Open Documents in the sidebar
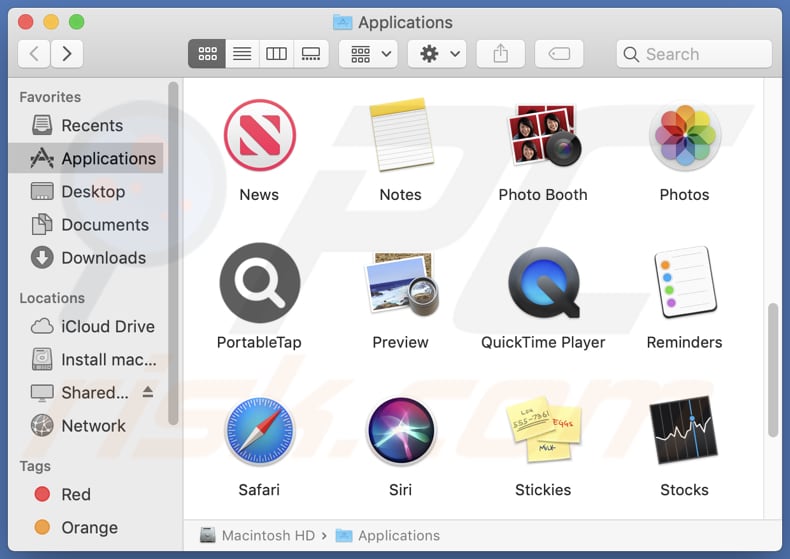This screenshot has height=559, width=790. pyautogui.click(x=86, y=225)
